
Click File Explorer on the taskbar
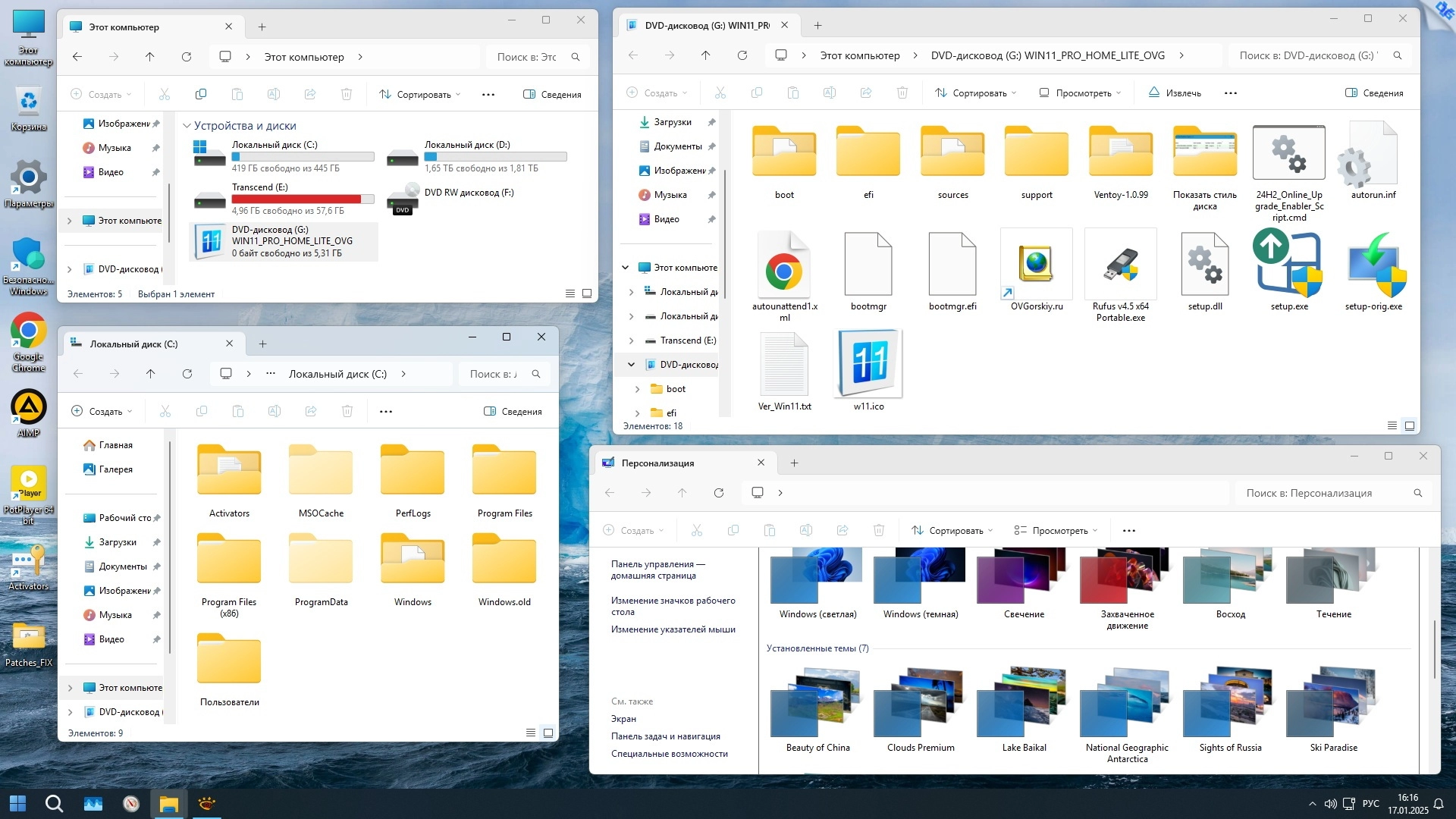[168, 804]
